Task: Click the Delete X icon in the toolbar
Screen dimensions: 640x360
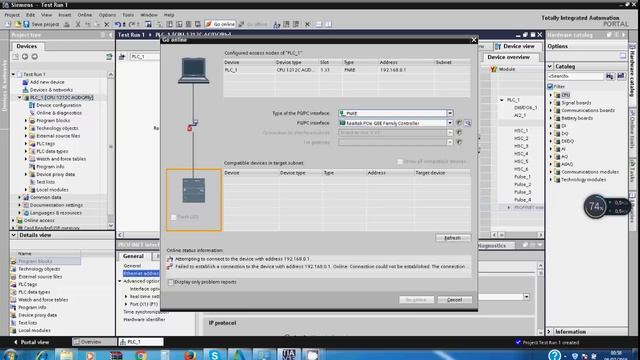Action: (107, 24)
